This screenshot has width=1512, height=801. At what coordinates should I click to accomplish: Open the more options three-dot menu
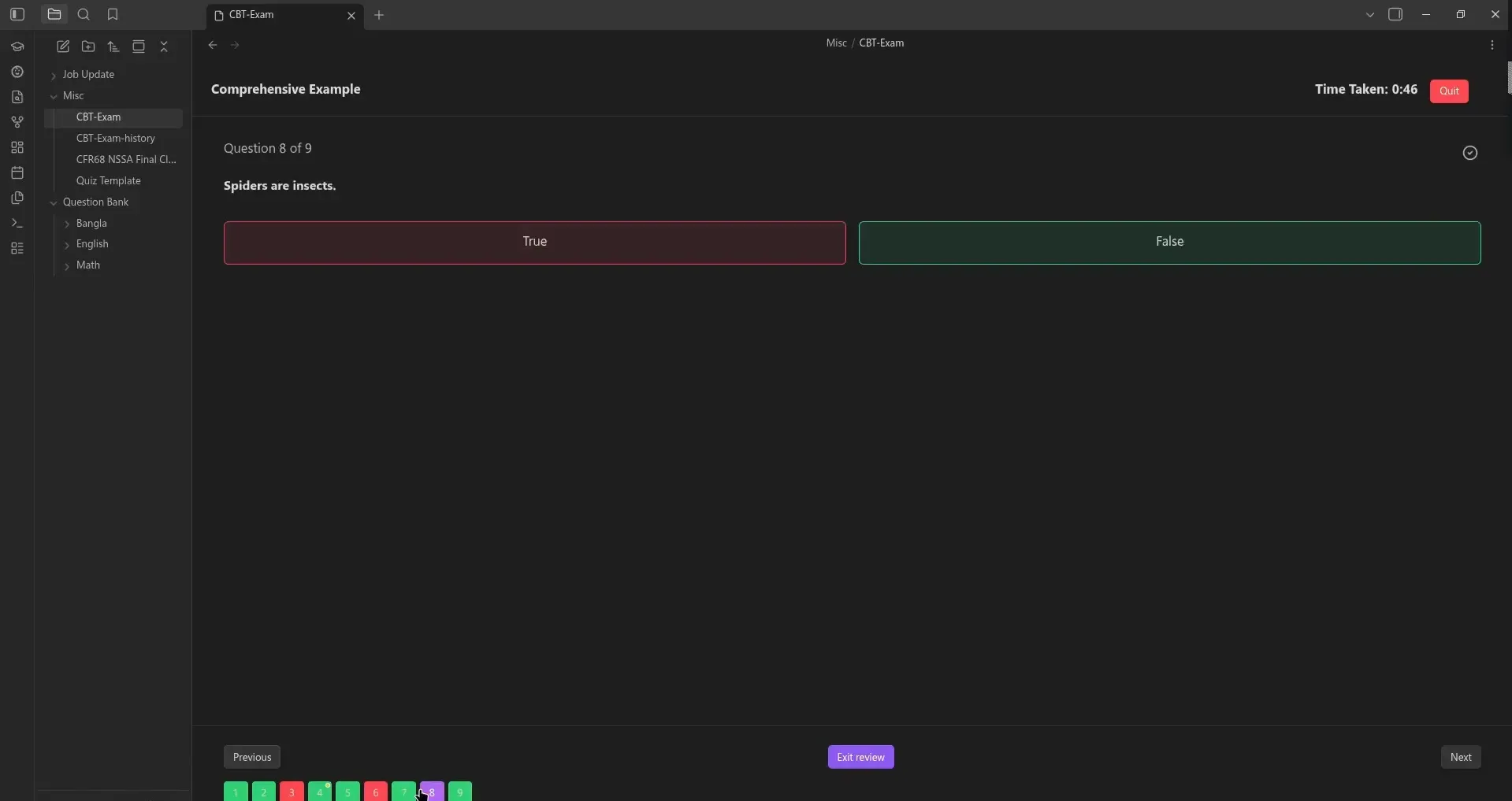1492,46
